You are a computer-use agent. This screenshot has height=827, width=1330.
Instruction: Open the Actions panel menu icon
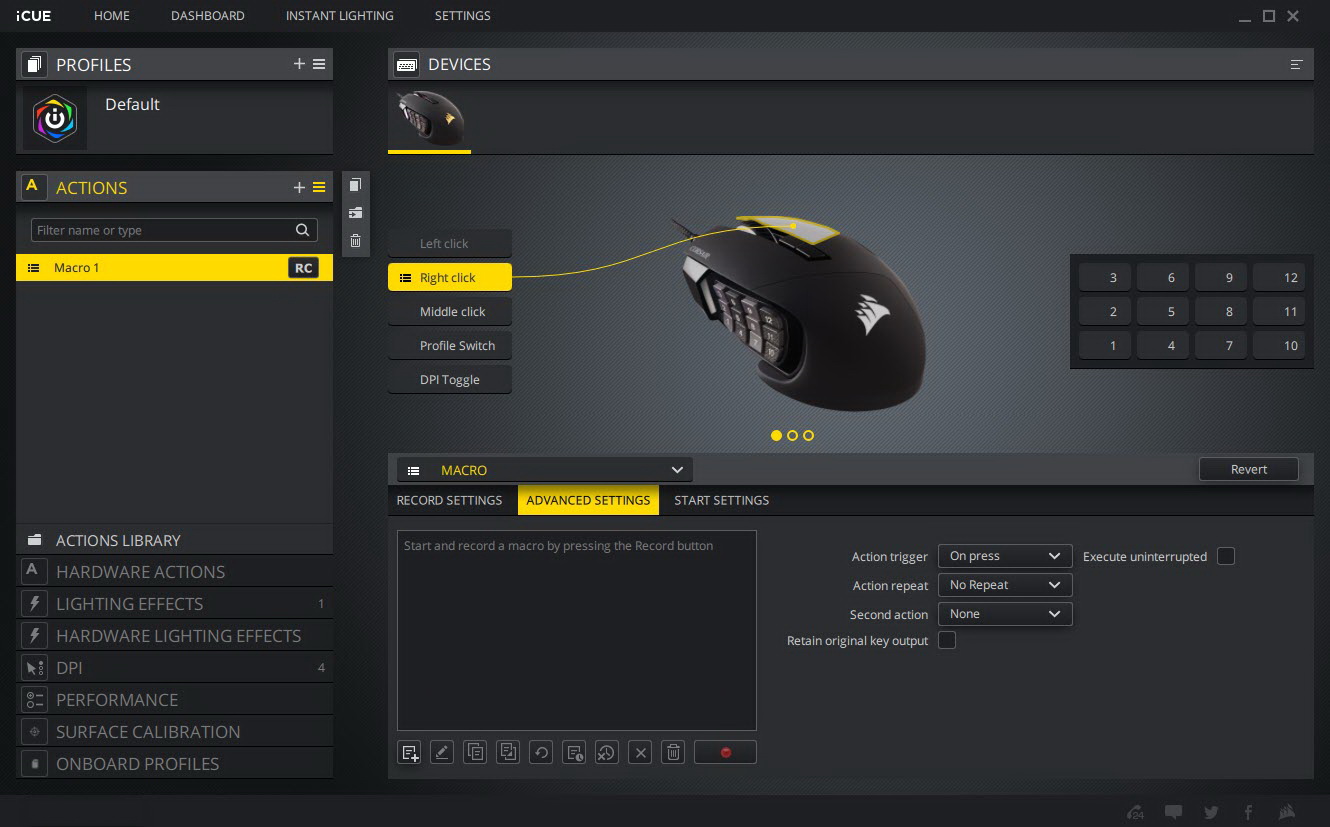coord(319,187)
